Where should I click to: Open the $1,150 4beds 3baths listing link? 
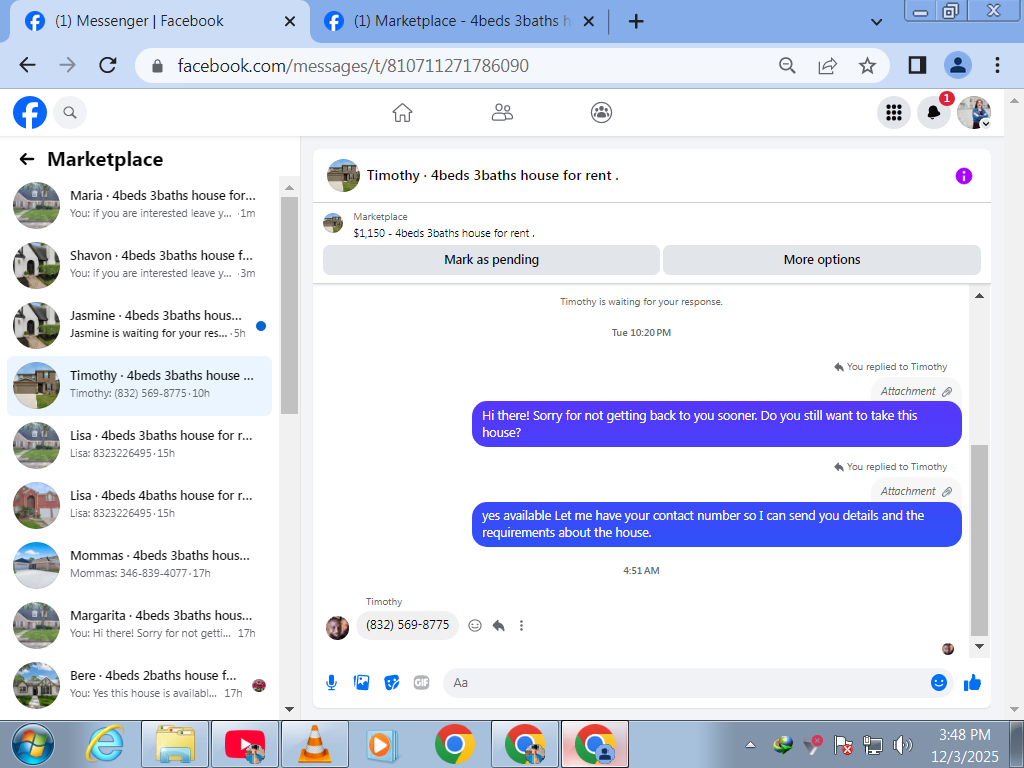tap(444, 233)
